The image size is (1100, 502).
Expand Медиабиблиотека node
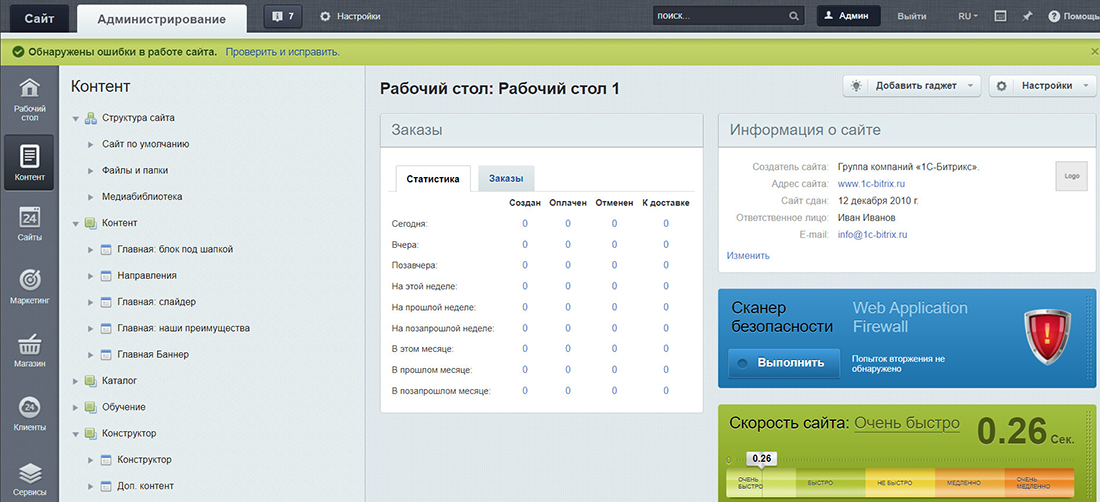(x=90, y=197)
